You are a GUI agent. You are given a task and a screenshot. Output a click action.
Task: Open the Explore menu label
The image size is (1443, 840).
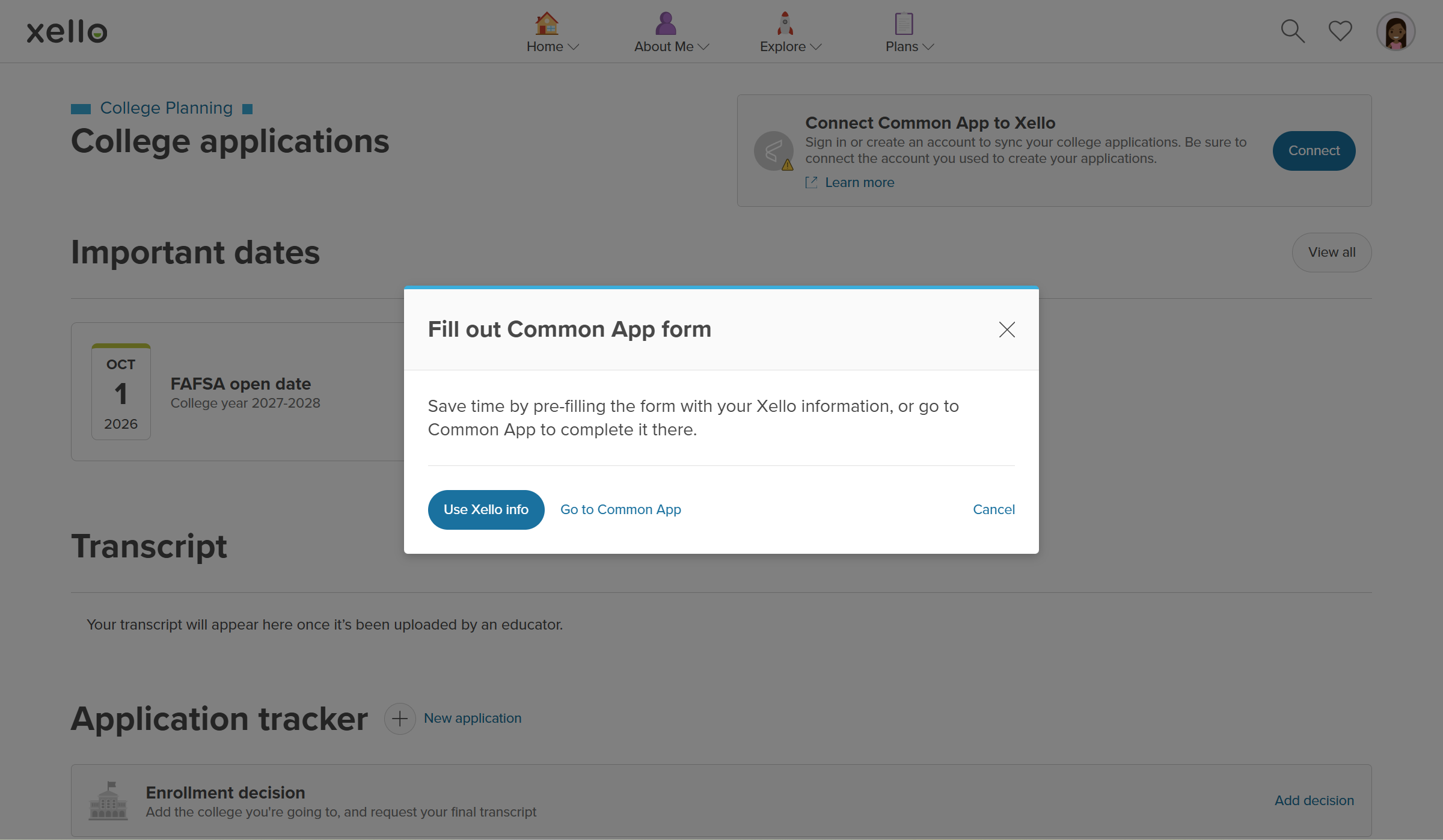(x=783, y=47)
